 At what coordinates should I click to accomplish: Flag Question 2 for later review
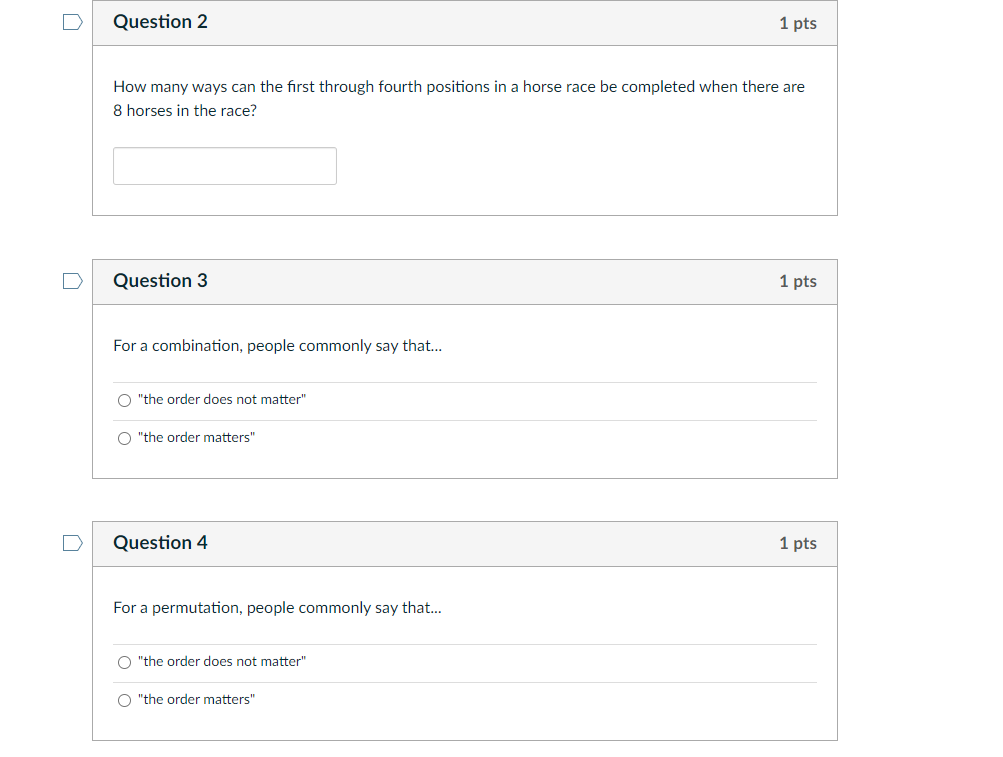click(71, 21)
